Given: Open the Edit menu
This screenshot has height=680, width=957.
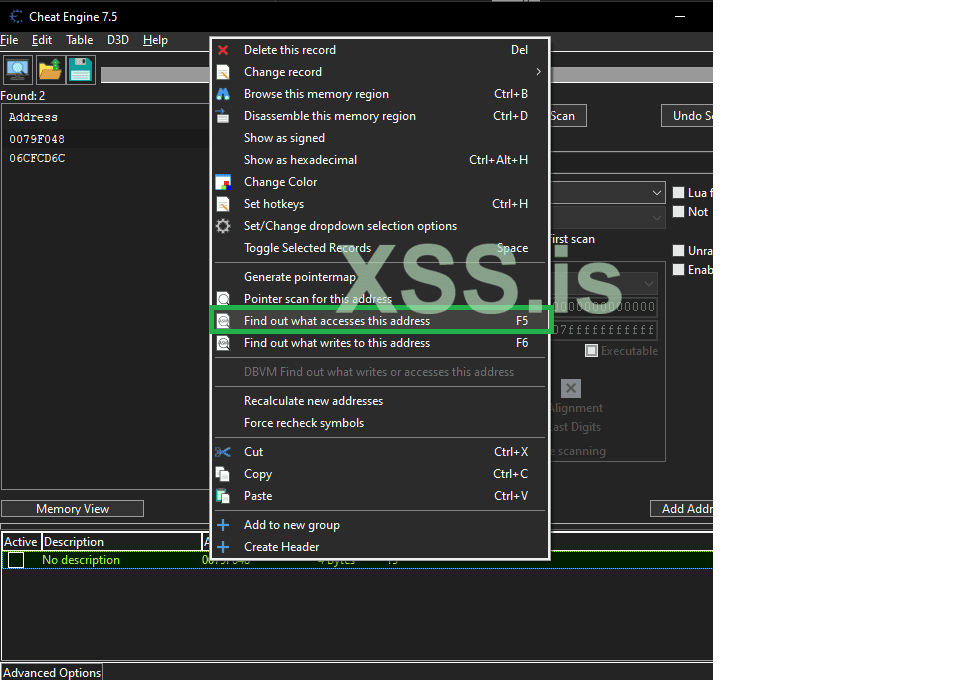Looking at the screenshot, I should click(x=42, y=40).
